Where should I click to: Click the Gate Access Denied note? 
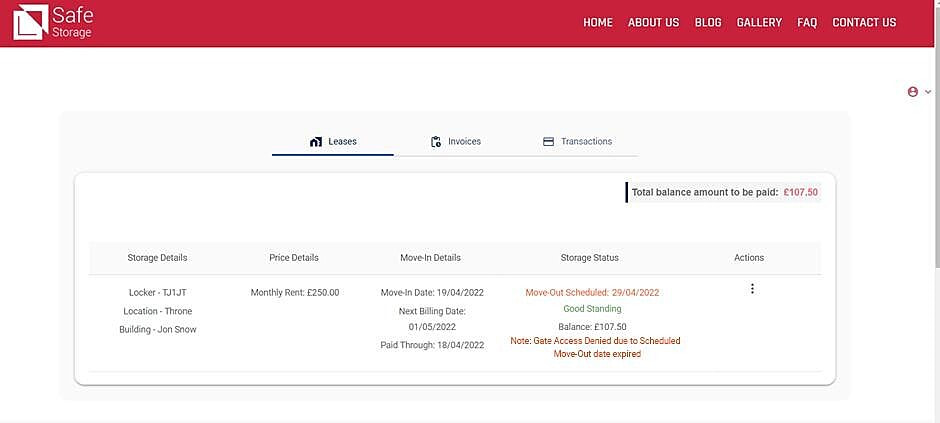tap(595, 348)
